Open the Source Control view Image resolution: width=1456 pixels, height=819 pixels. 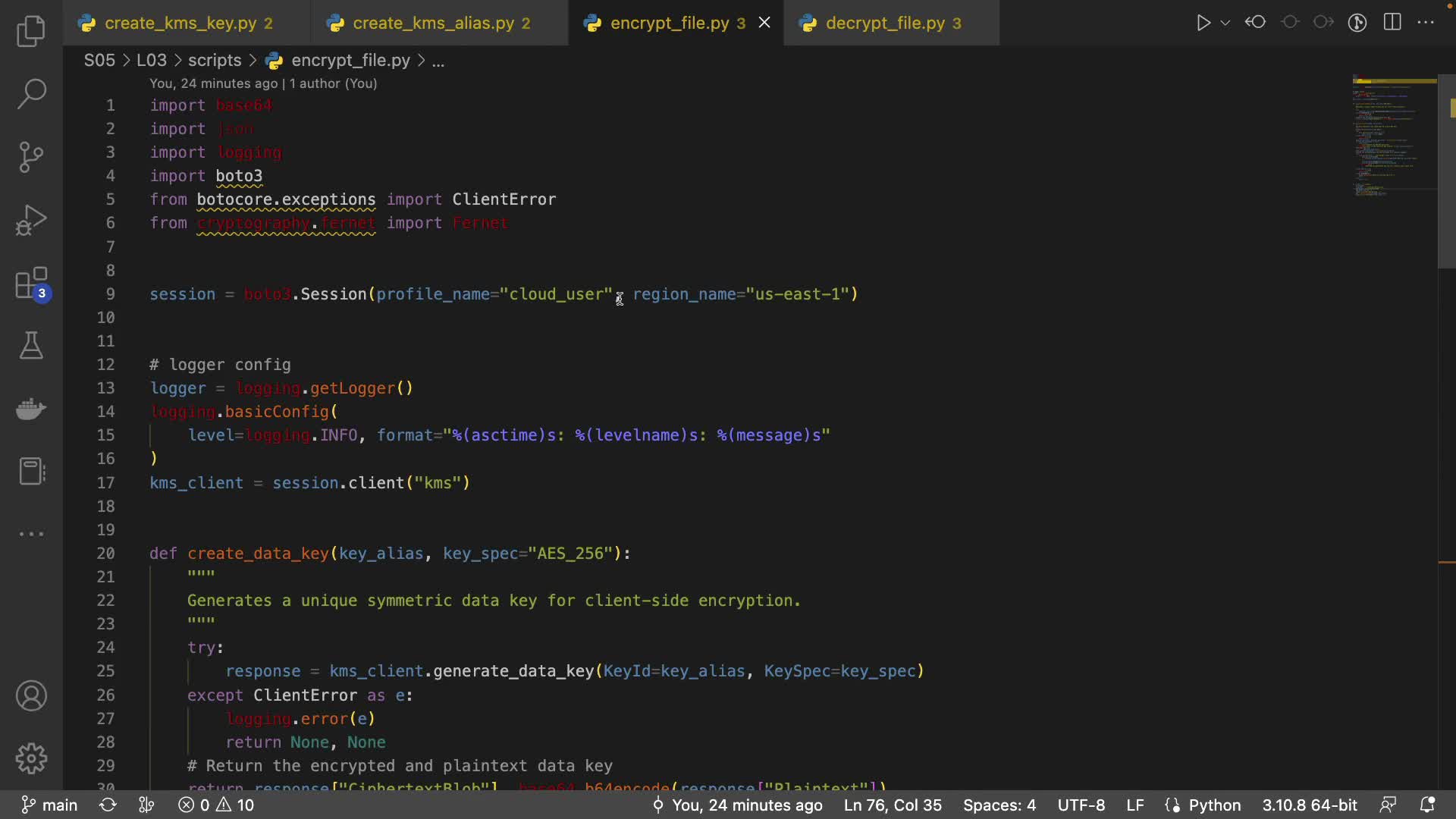[x=31, y=157]
